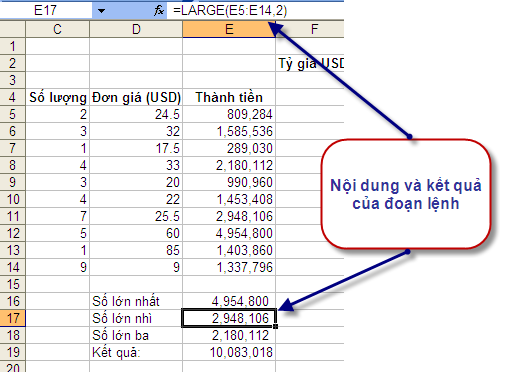Select cell with value 809,284
Image resolution: width=524 pixels, height=372 pixels.
tap(229, 114)
